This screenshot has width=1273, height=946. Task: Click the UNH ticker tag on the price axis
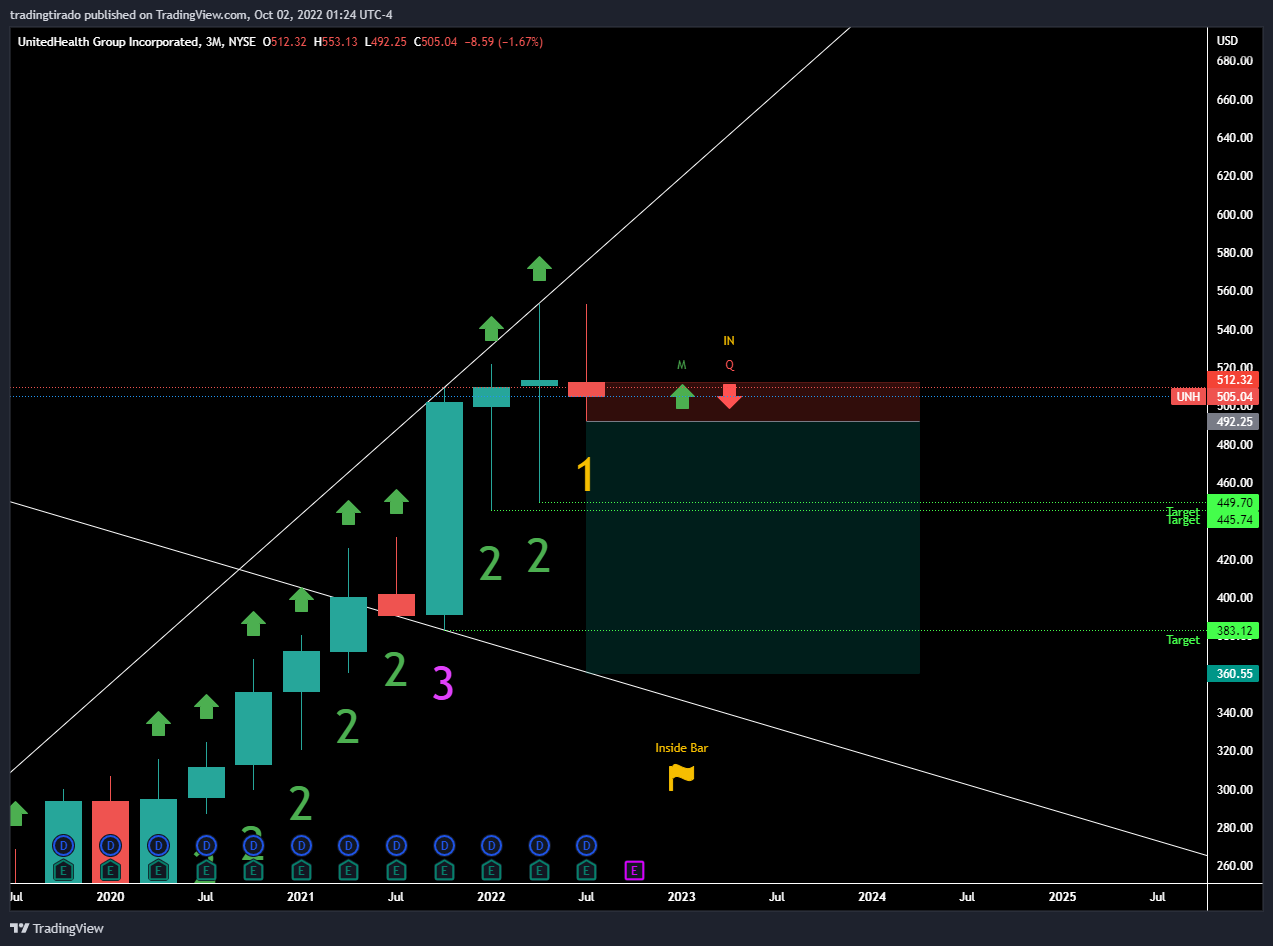(1187, 397)
